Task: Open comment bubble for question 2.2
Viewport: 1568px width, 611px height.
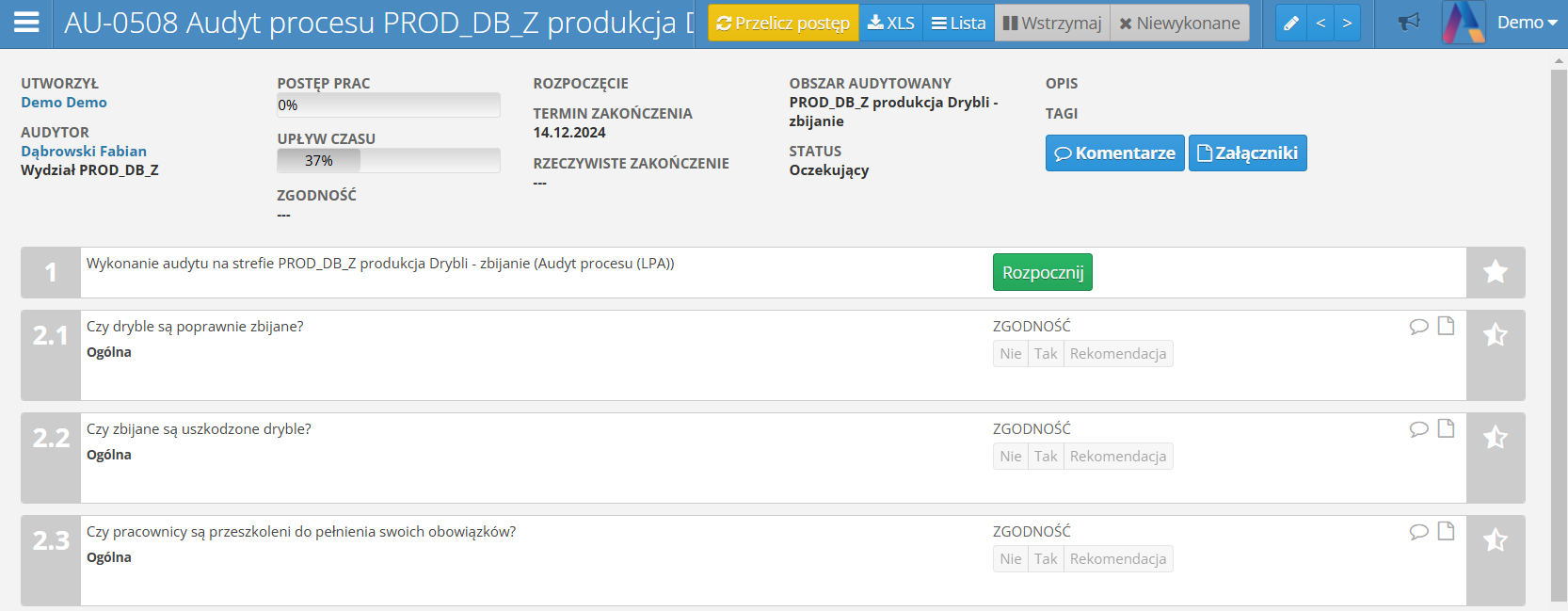Action: (x=1418, y=429)
